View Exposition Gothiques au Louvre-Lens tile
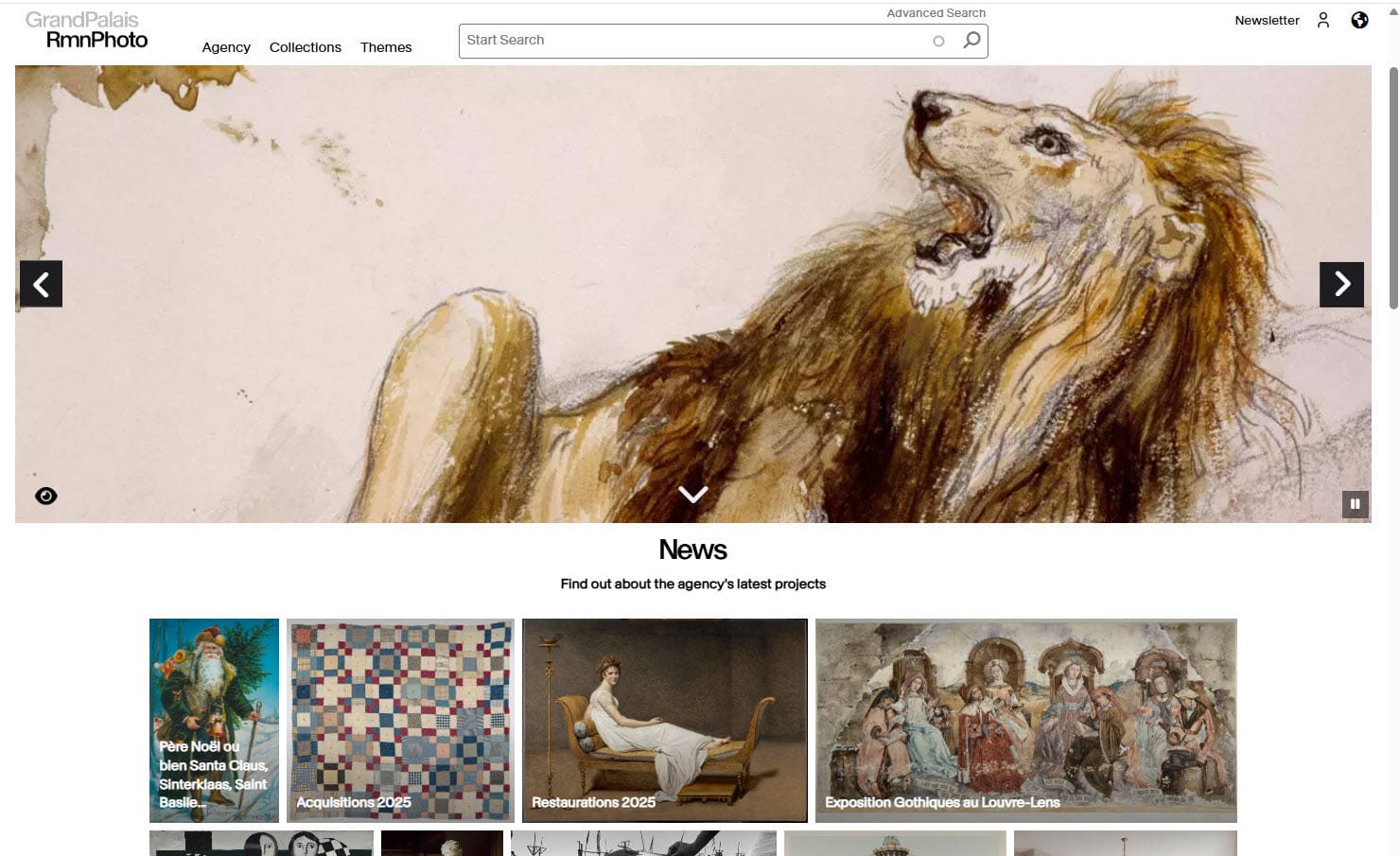 tap(1025, 720)
